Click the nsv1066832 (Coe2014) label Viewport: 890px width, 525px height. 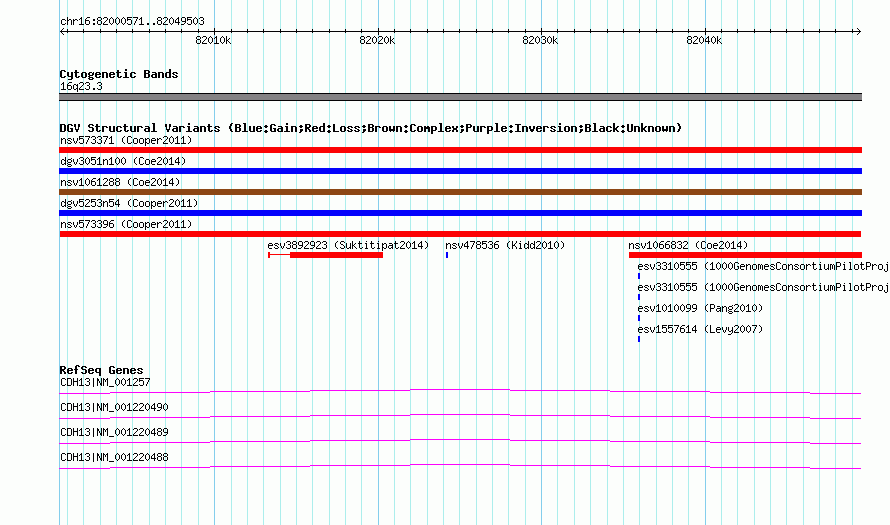688,245
